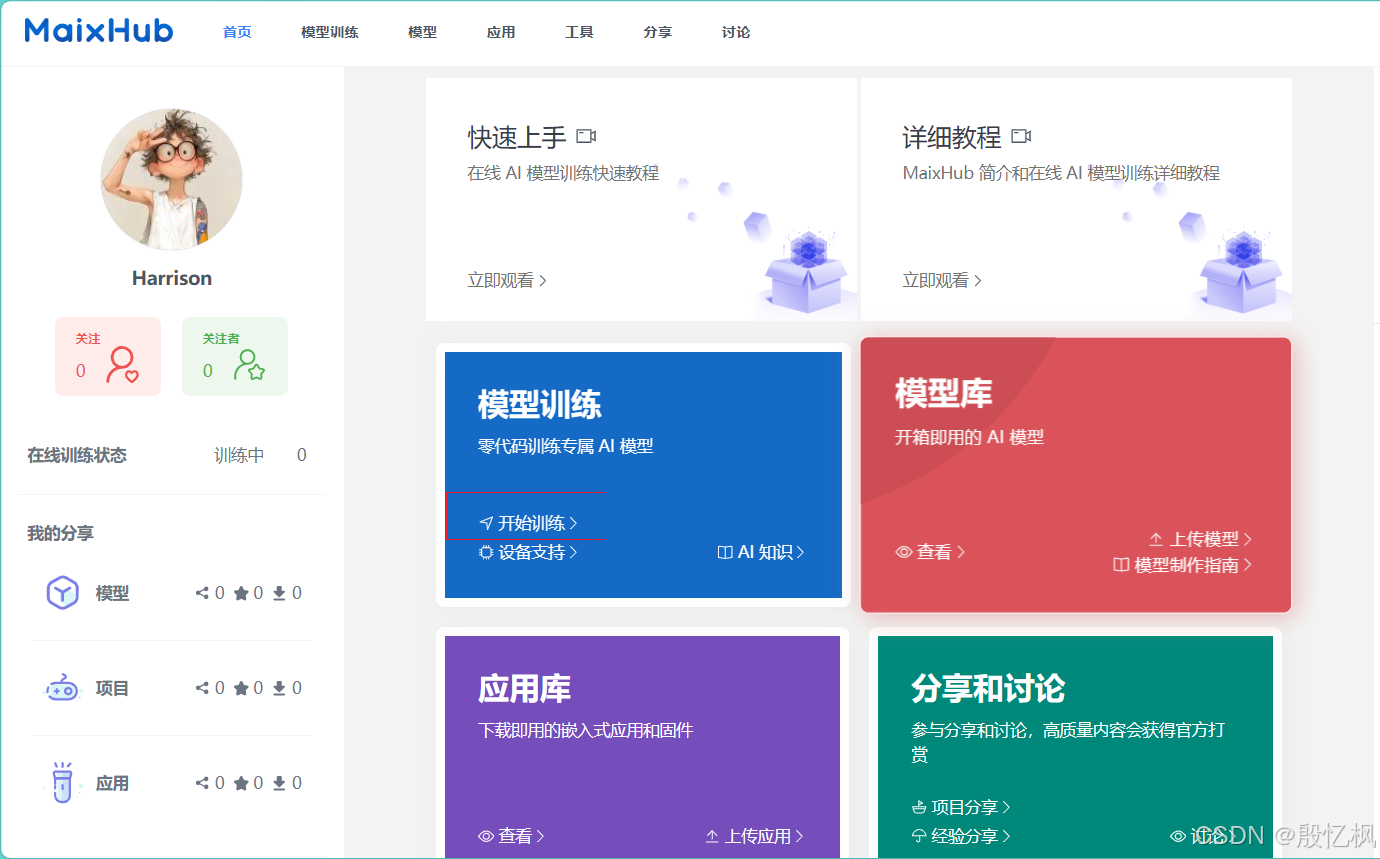Click the text "在线 AI 模型训练快速教程"

563,173
